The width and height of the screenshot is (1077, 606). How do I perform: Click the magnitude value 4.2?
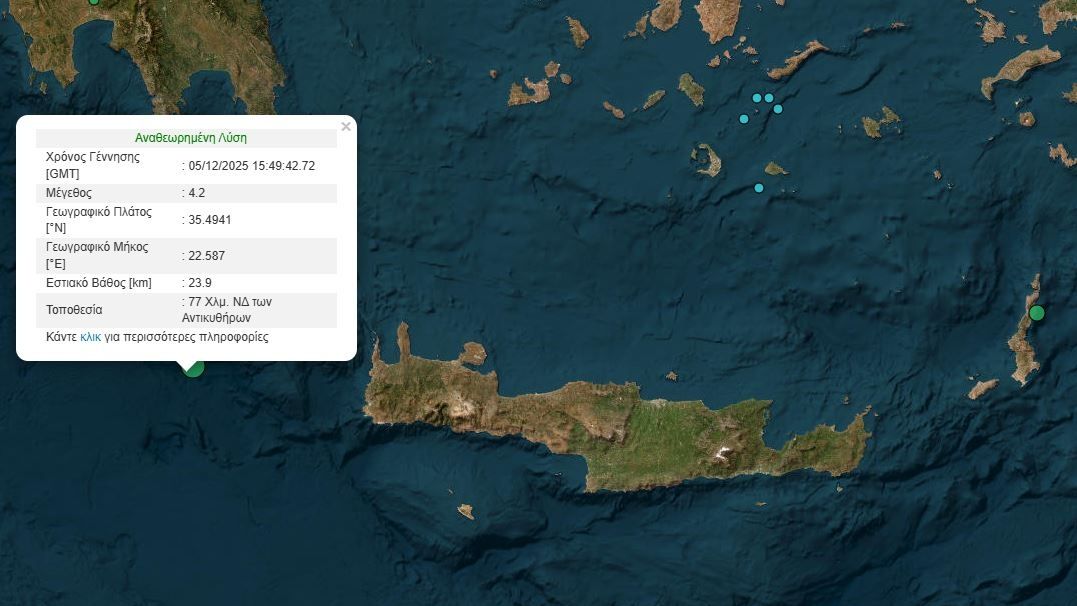tap(197, 193)
